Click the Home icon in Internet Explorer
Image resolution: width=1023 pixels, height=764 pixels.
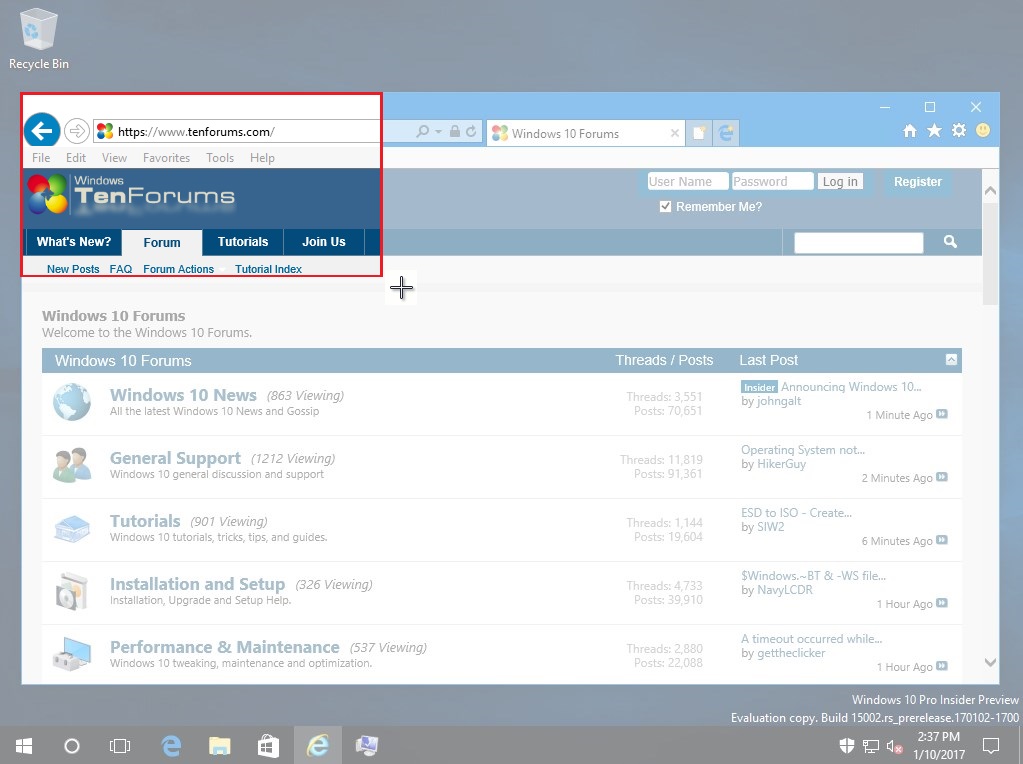click(909, 131)
